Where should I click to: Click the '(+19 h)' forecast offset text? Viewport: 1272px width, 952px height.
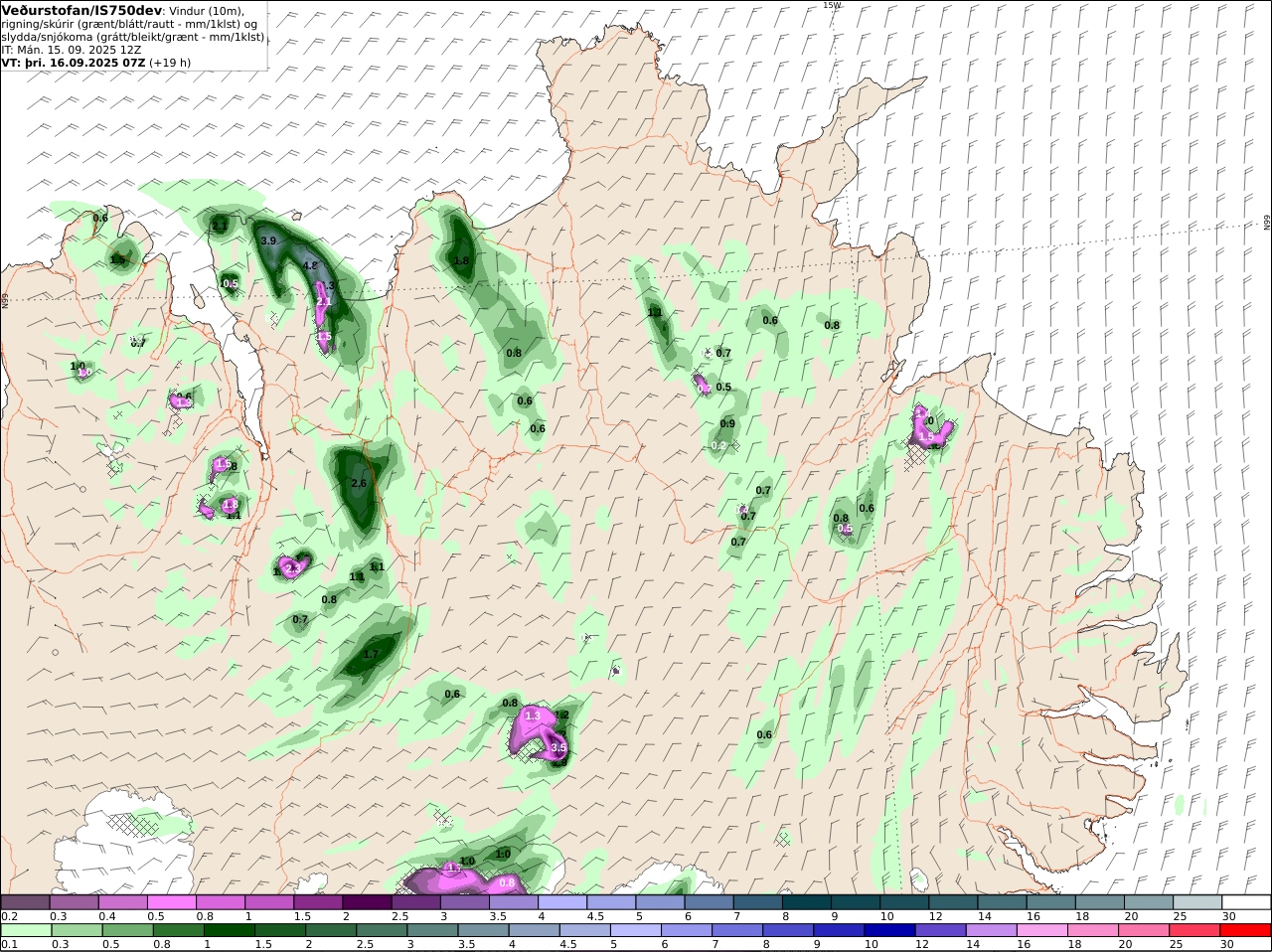tap(171, 62)
